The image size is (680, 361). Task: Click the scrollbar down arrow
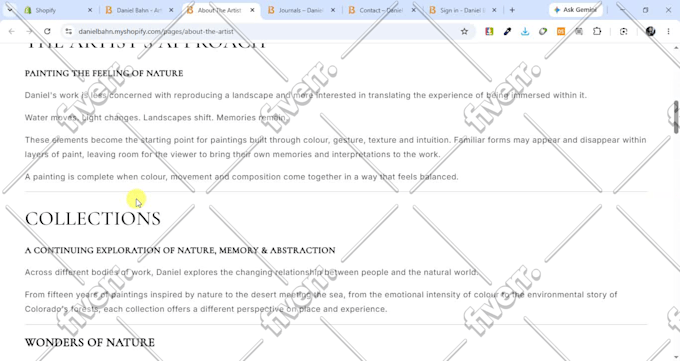[x=676, y=357]
